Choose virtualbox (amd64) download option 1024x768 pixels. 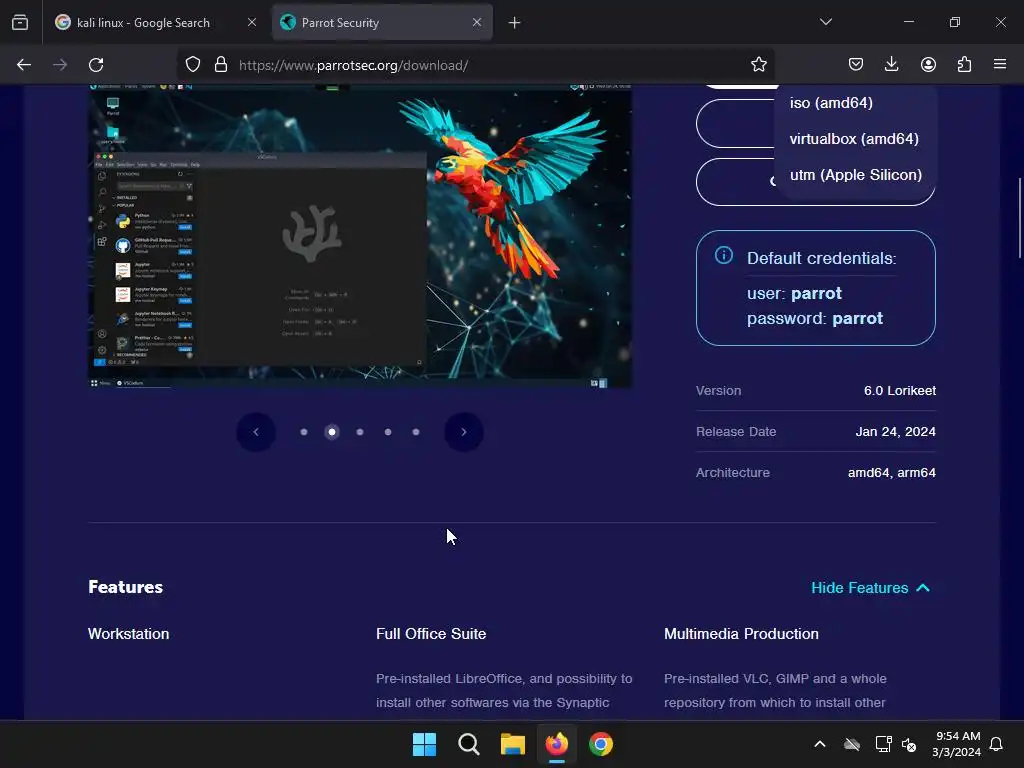click(x=856, y=138)
